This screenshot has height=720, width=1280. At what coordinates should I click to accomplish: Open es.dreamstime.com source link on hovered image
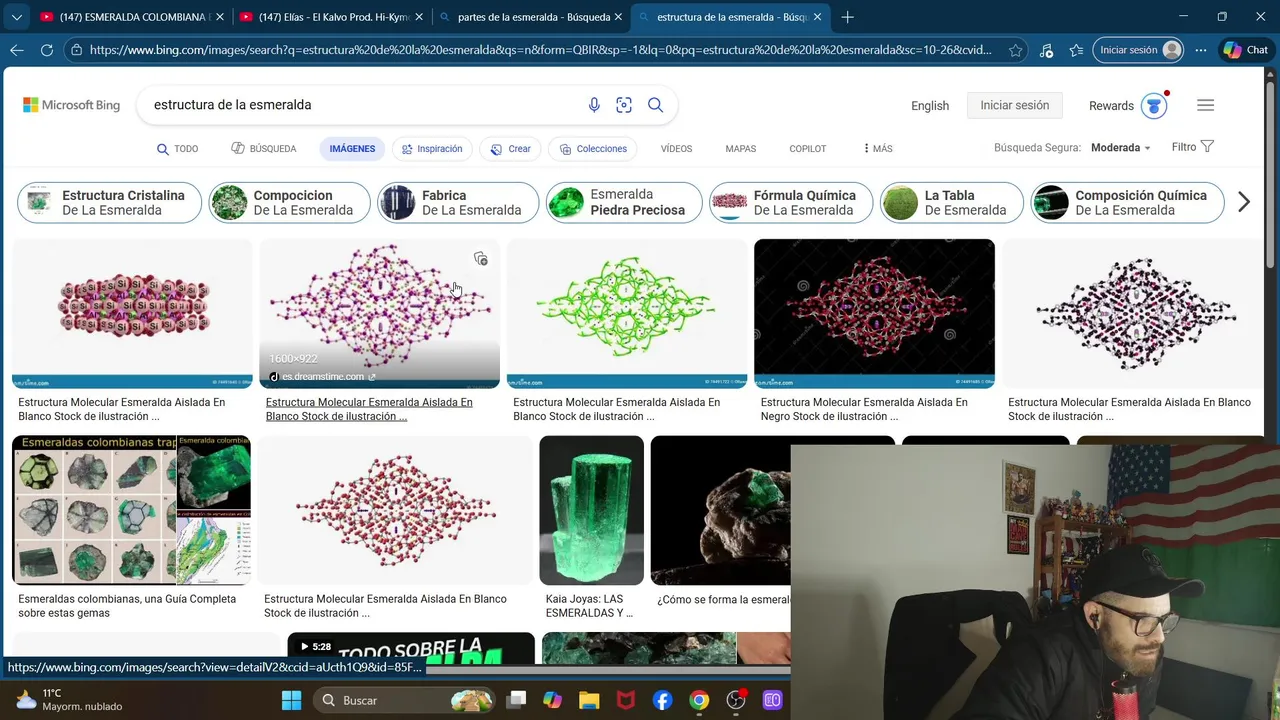[323, 376]
